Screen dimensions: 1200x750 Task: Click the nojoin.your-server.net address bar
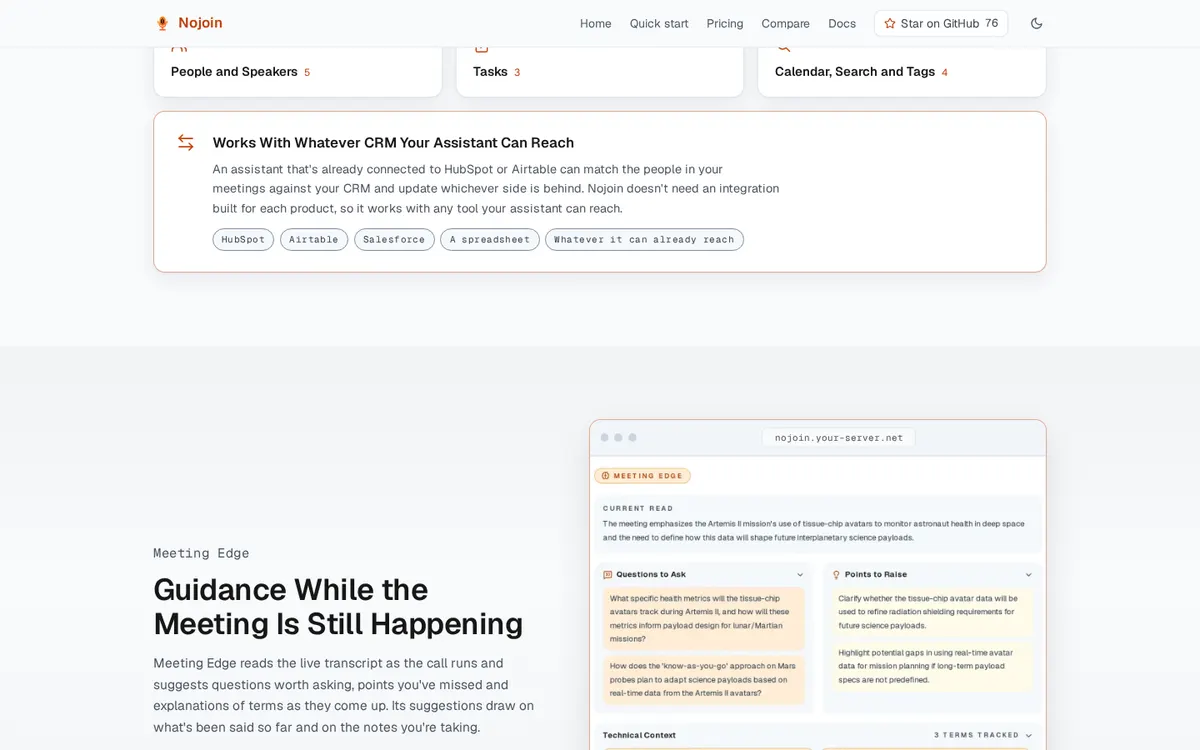click(839, 437)
